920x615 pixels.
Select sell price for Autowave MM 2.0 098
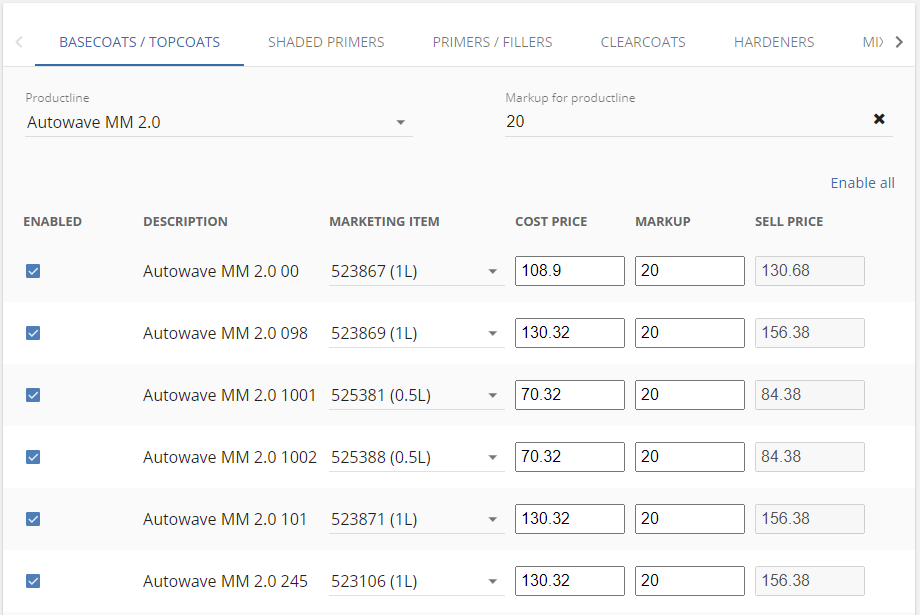pos(810,333)
